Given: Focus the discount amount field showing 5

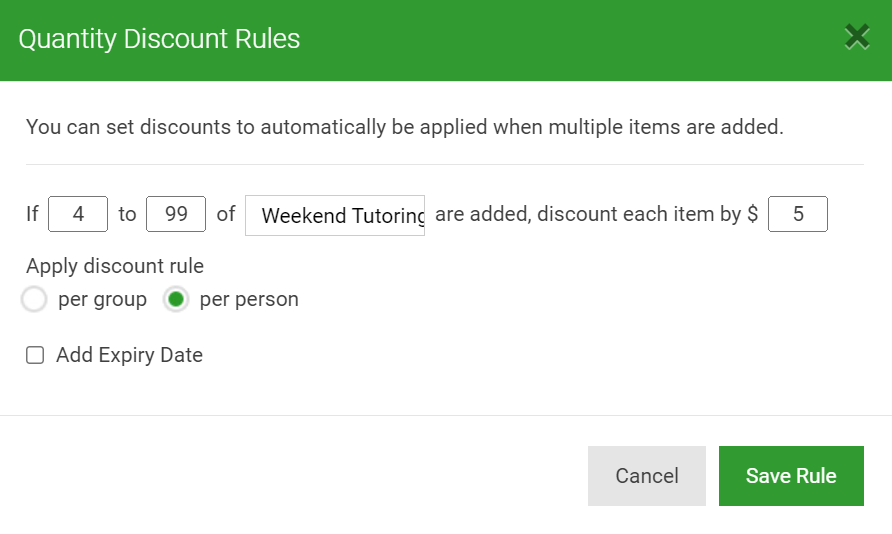Looking at the screenshot, I should 798,214.
